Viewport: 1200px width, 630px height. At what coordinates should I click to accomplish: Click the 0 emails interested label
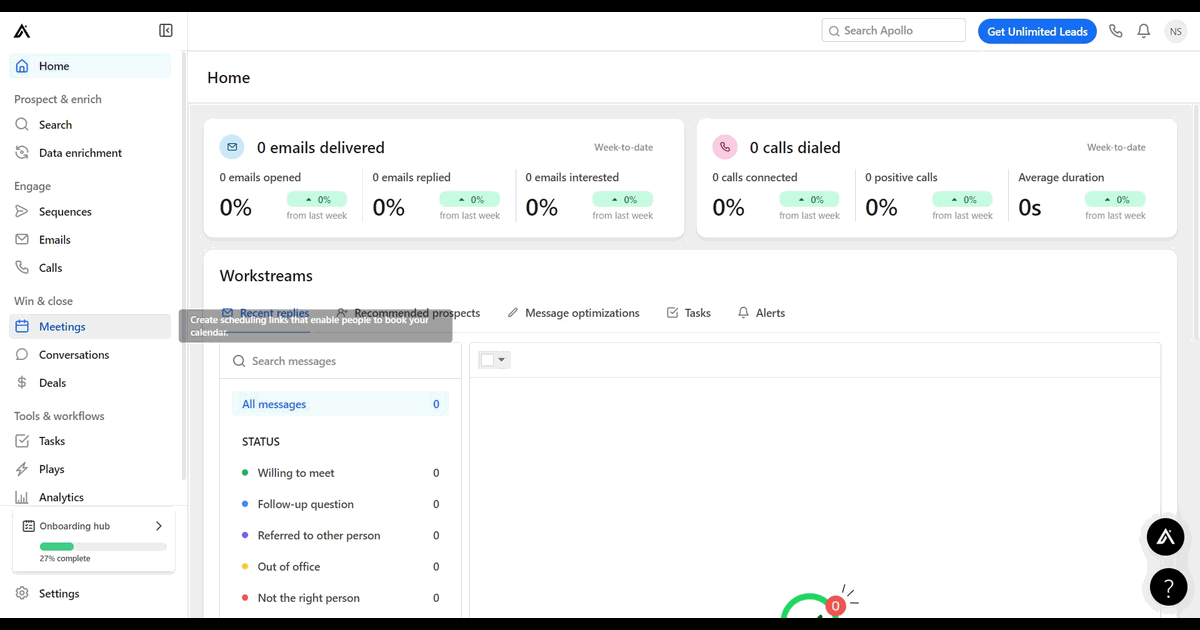point(572,177)
